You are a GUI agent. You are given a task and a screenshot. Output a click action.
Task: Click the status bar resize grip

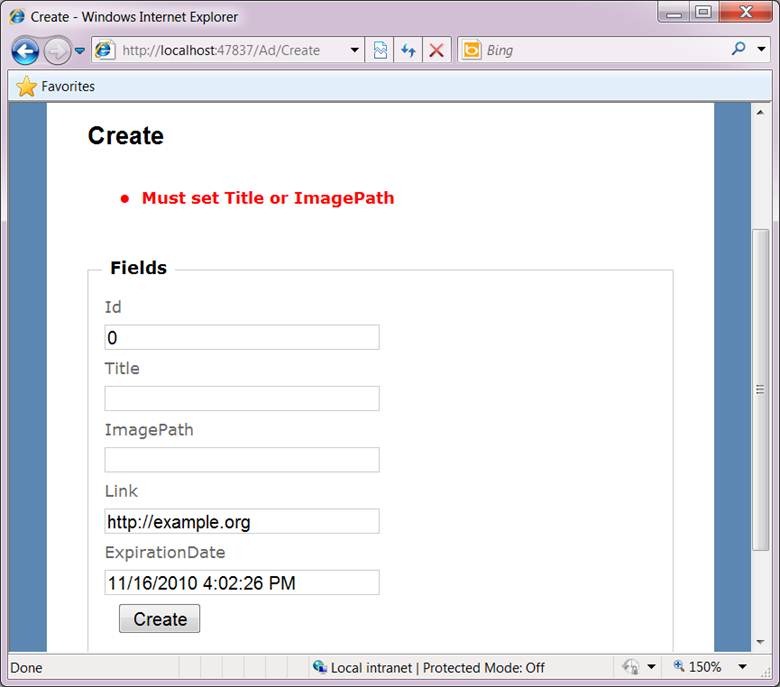click(x=766, y=672)
